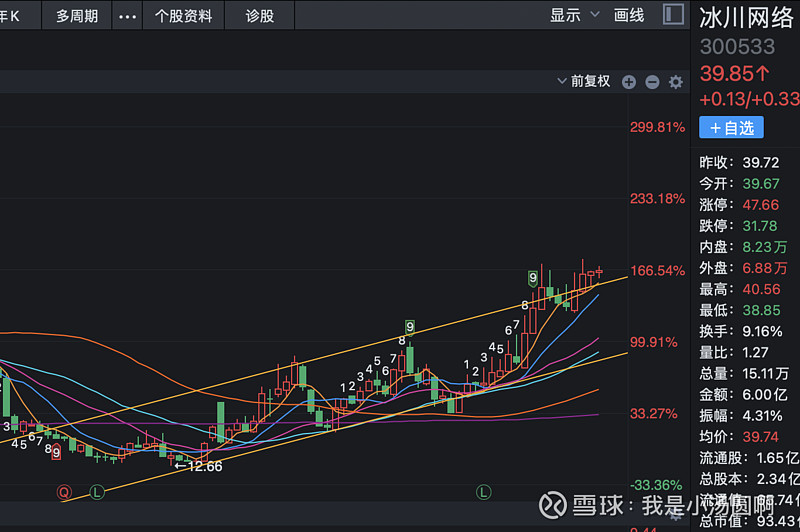Image resolution: width=800 pixels, height=532 pixels.
Task: Zoom out chart with minus icon
Action: (652, 82)
